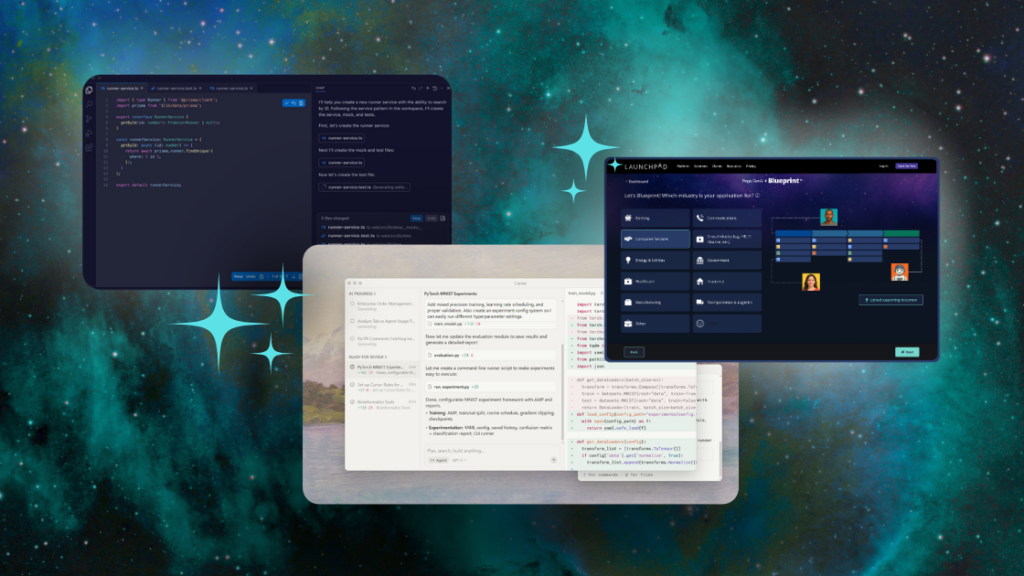Viewport: 1024px width, 576px height.
Task: Click the Government building icon in Launchpad
Action: pos(700,260)
